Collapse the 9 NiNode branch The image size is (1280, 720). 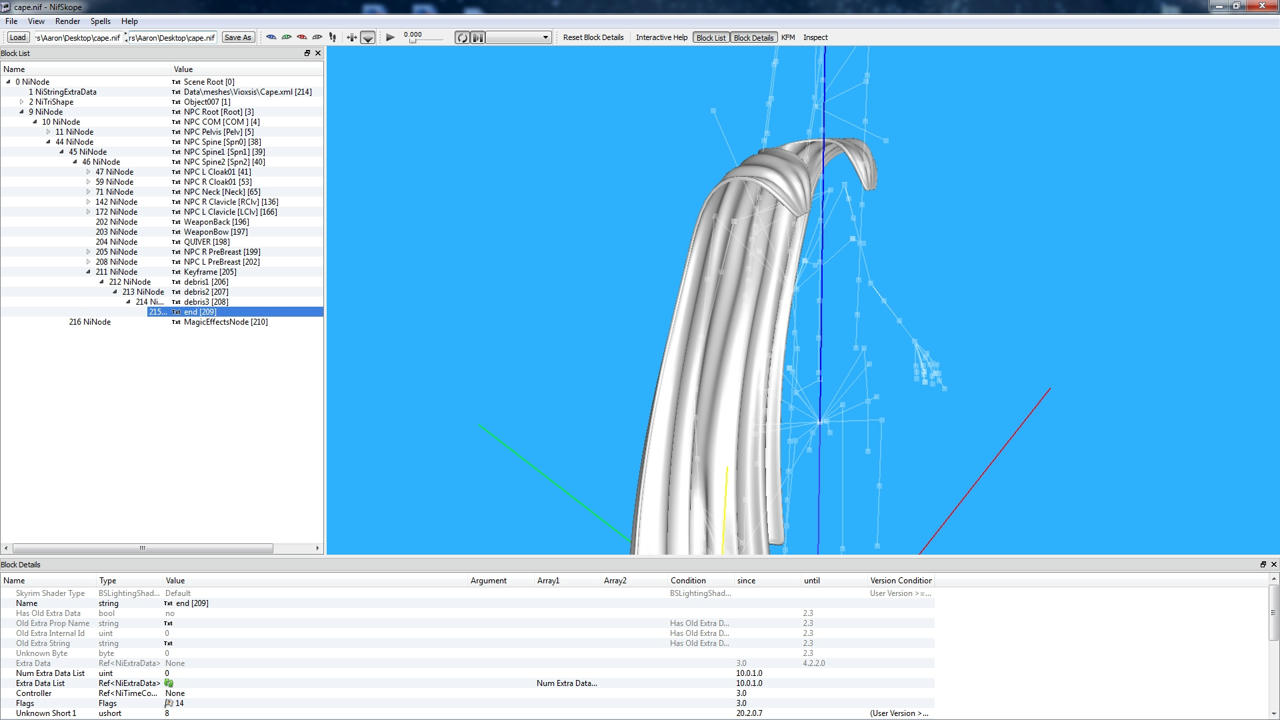(22, 112)
